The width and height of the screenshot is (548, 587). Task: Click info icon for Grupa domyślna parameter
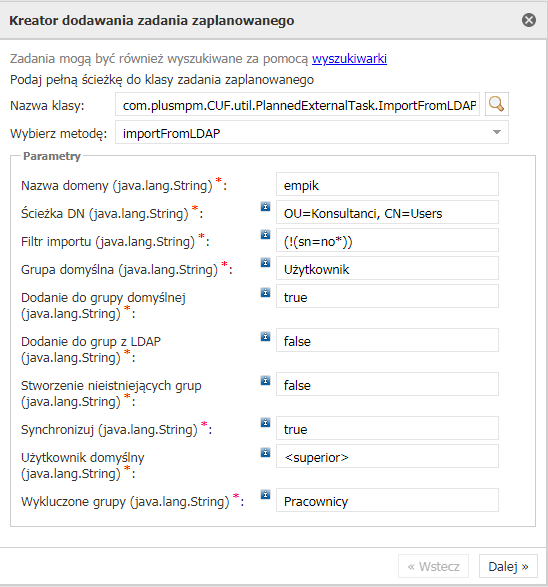click(x=265, y=262)
